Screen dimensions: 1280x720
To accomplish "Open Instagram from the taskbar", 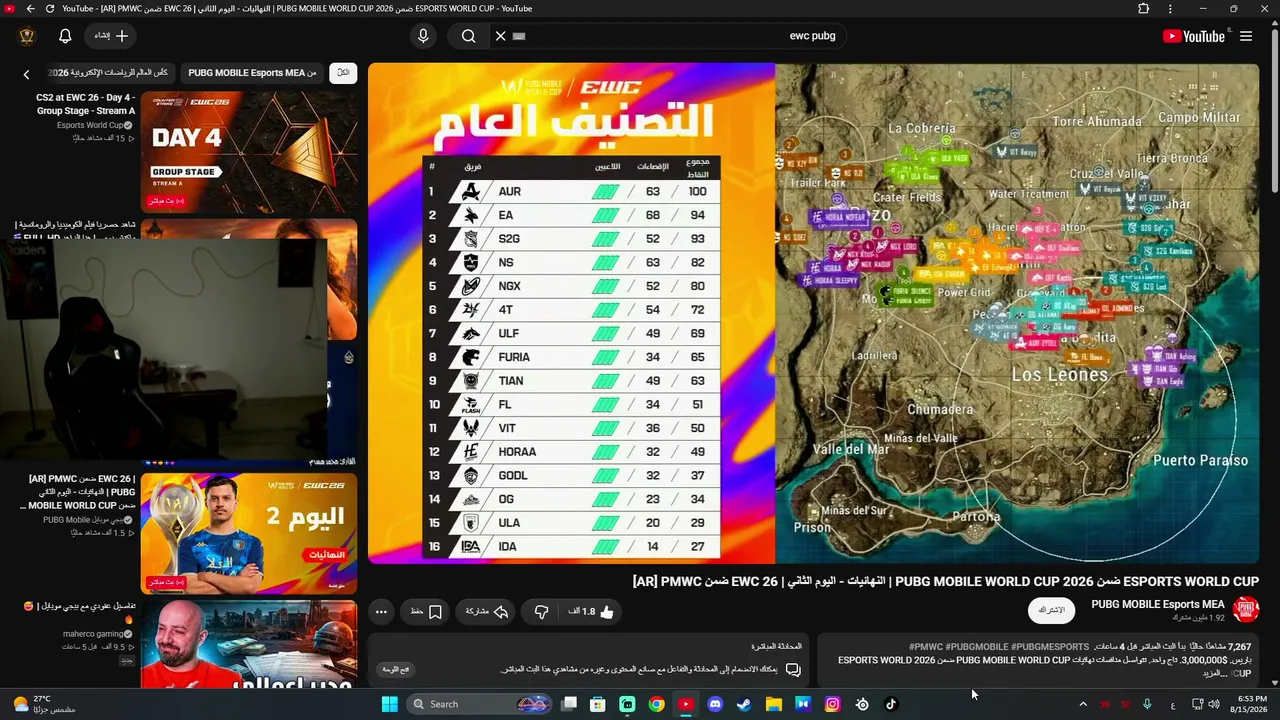I will click(832, 704).
